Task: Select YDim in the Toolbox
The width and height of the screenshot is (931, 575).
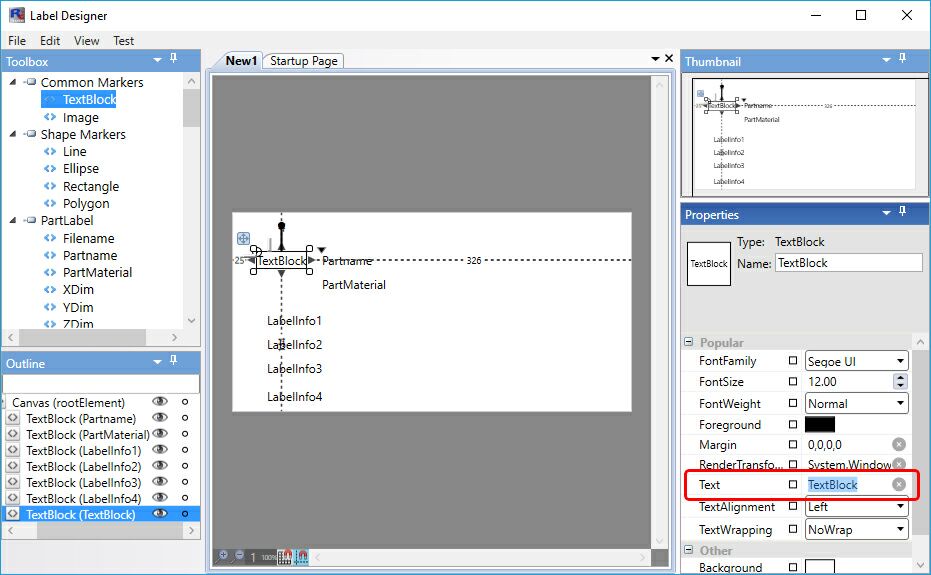Action: [x=78, y=308]
